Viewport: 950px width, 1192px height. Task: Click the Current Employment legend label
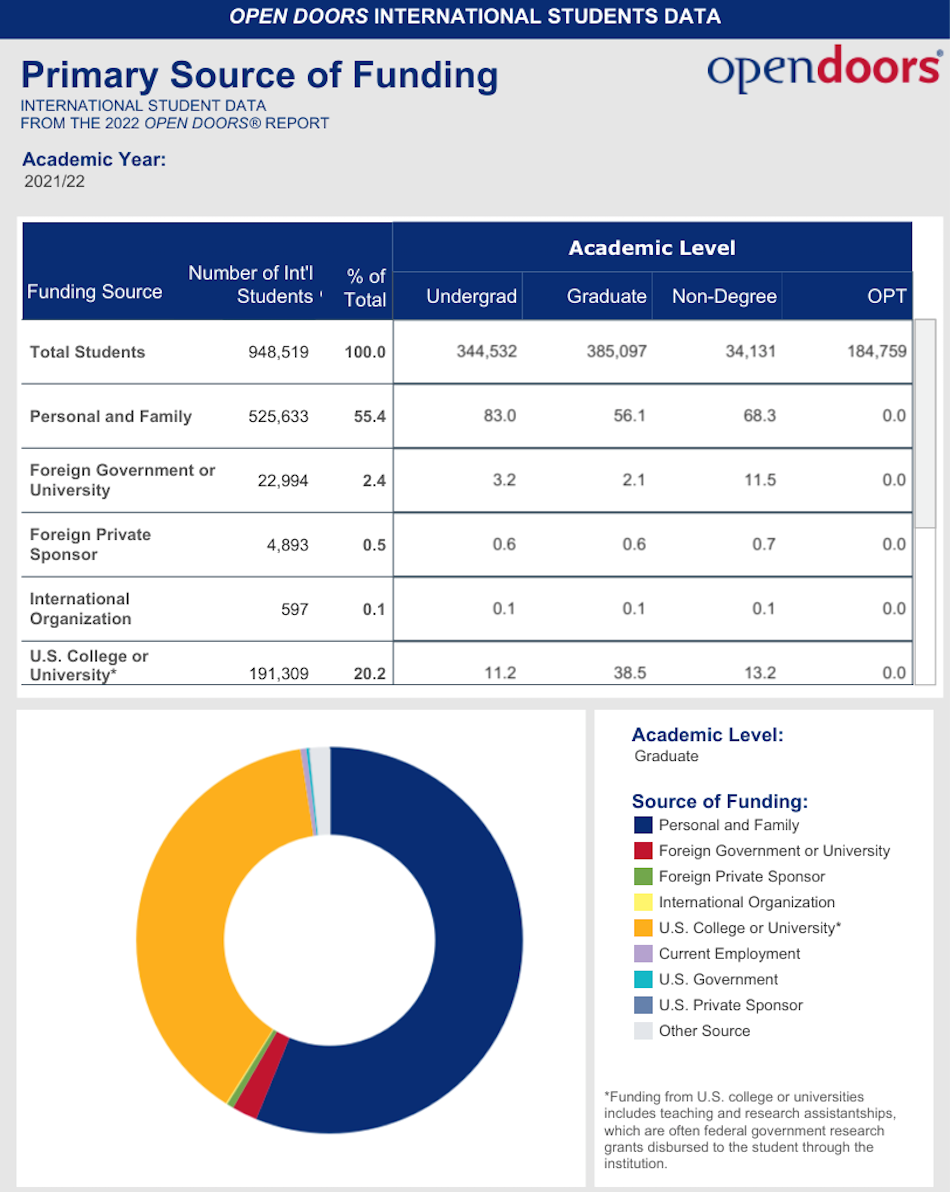click(x=730, y=953)
